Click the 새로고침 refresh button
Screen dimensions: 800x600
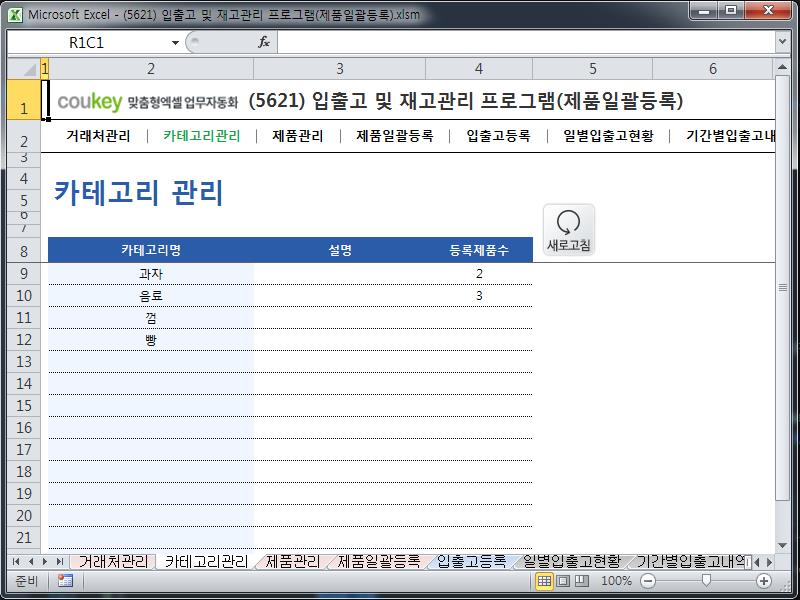coord(568,230)
